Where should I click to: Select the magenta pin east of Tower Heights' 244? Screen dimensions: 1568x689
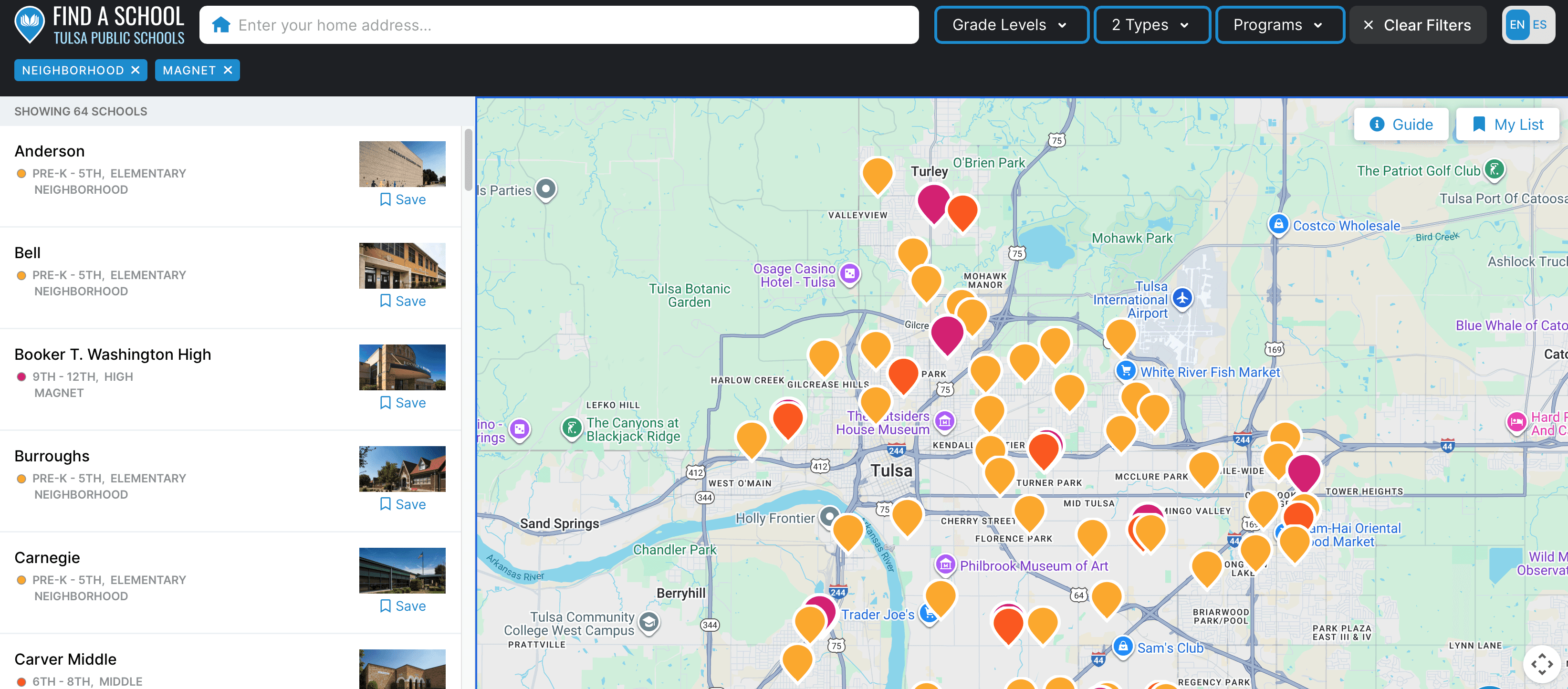1304,472
